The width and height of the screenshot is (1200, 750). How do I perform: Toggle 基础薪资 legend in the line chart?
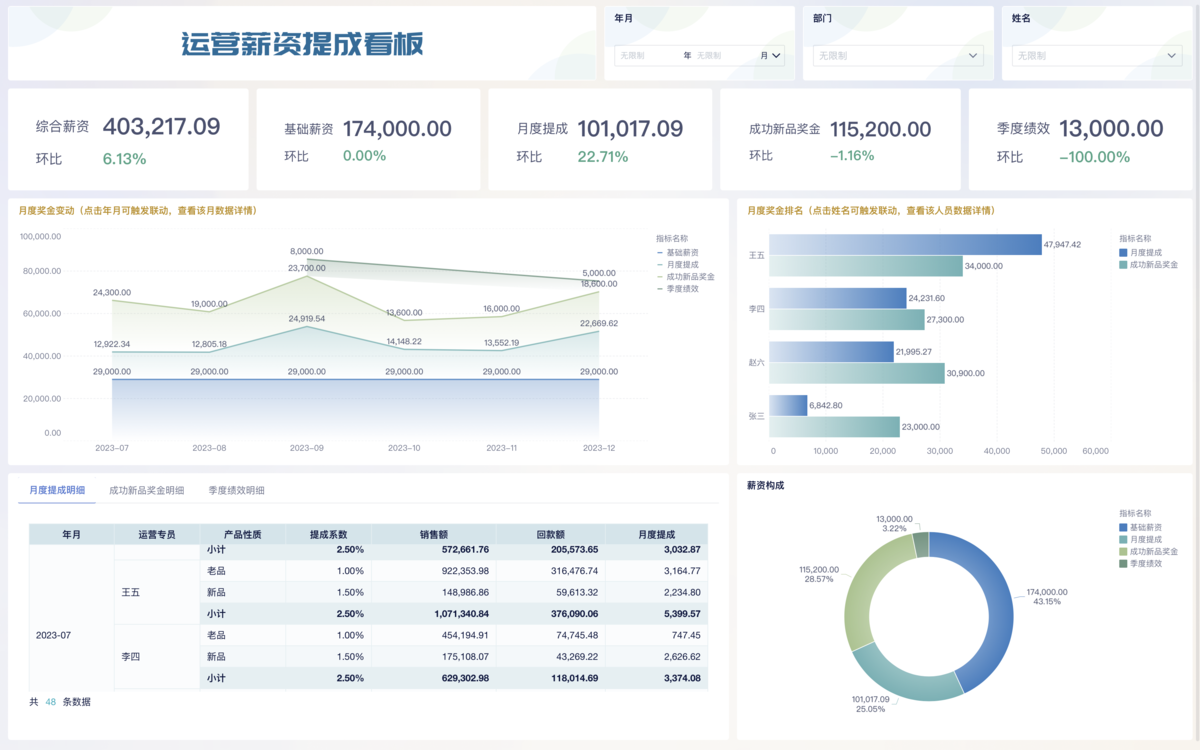[x=682, y=253]
